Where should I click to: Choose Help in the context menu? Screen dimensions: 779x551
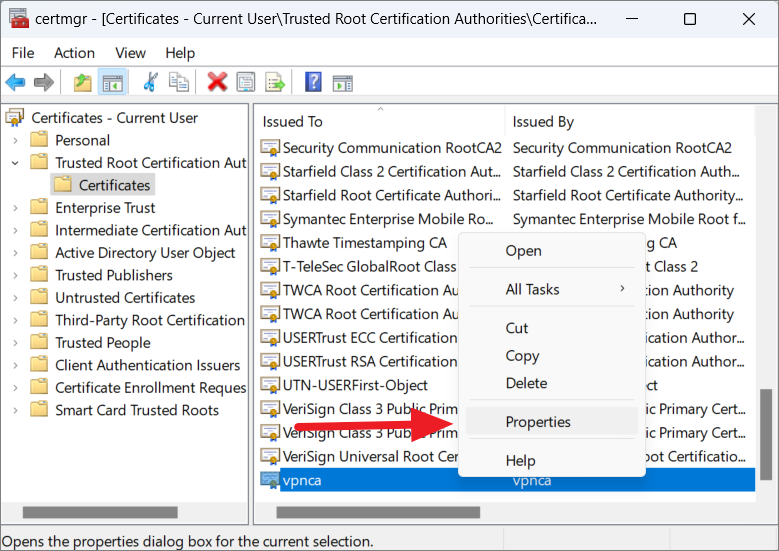[551, 461]
